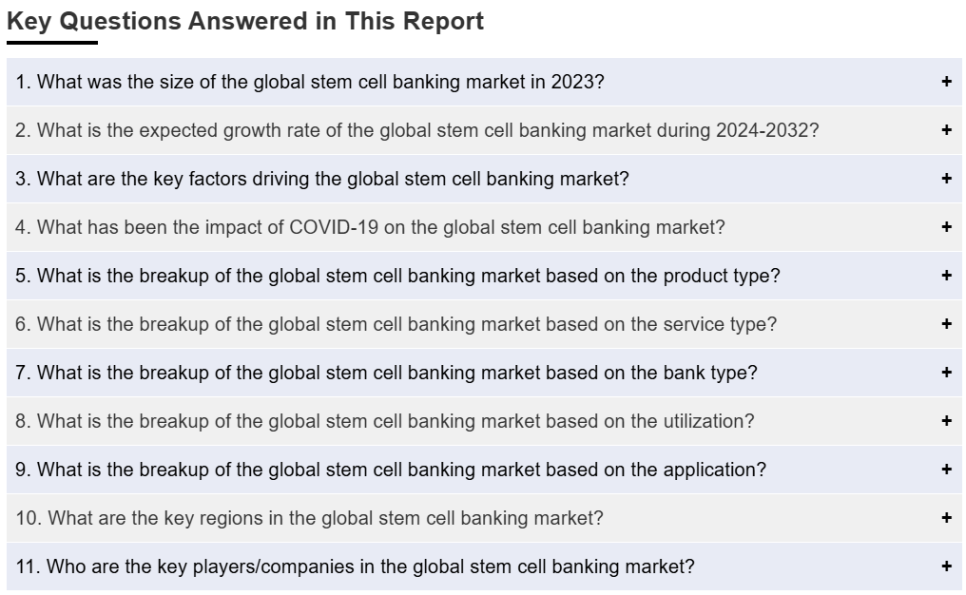Click plus icon for key factors question
Viewport: 966px width, 595px height.
946,179
